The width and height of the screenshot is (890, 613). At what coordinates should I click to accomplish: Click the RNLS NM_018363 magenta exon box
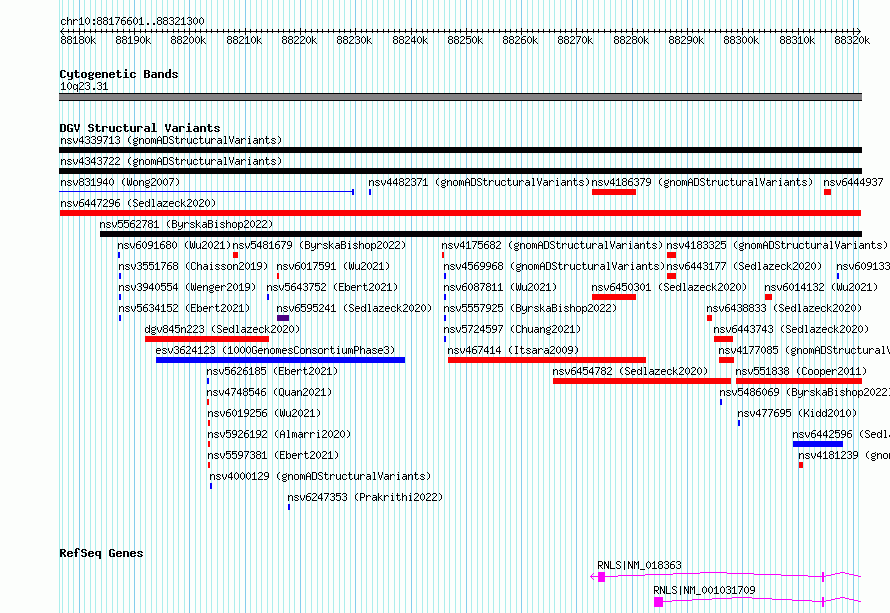tap(602, 577)
